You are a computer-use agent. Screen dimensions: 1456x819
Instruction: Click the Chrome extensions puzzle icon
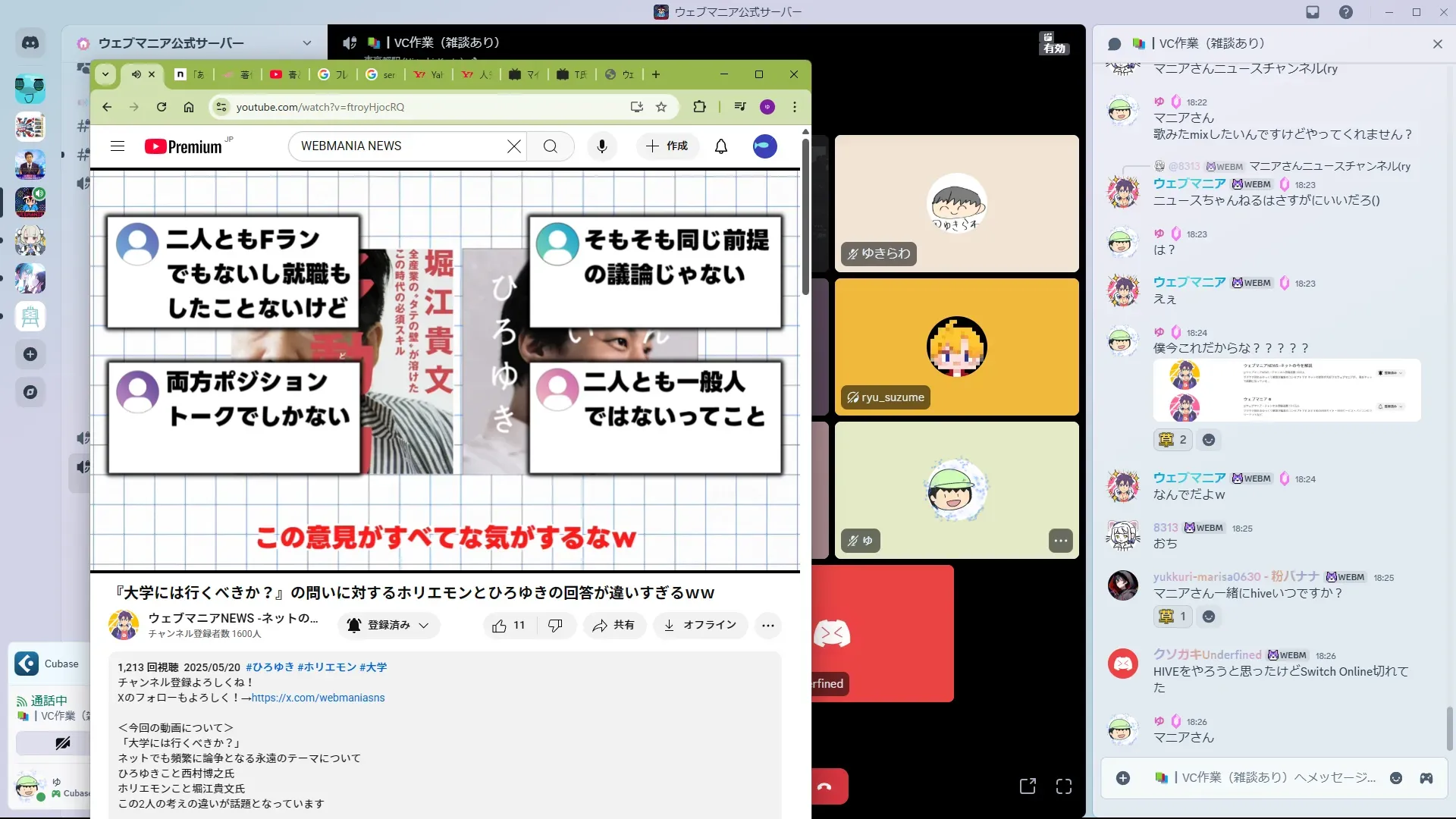point(699,107)
